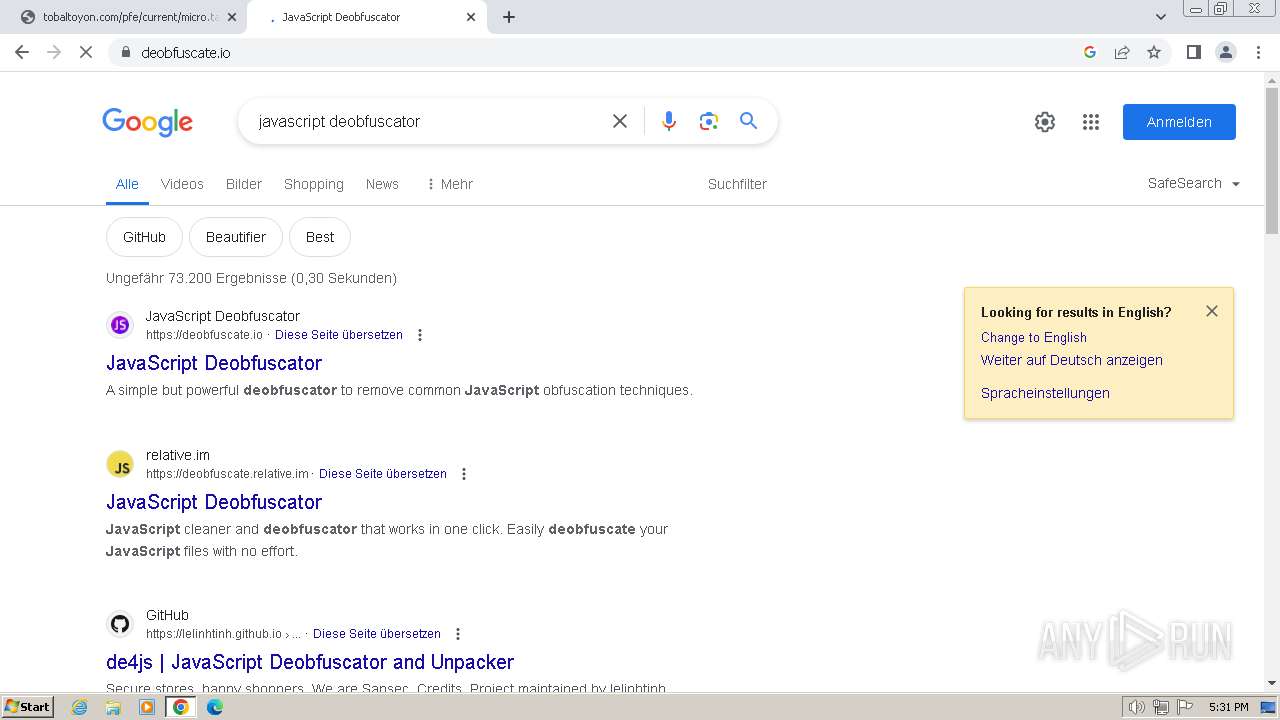Click the vertical page scrollbar thumb

pos(1272,163)
